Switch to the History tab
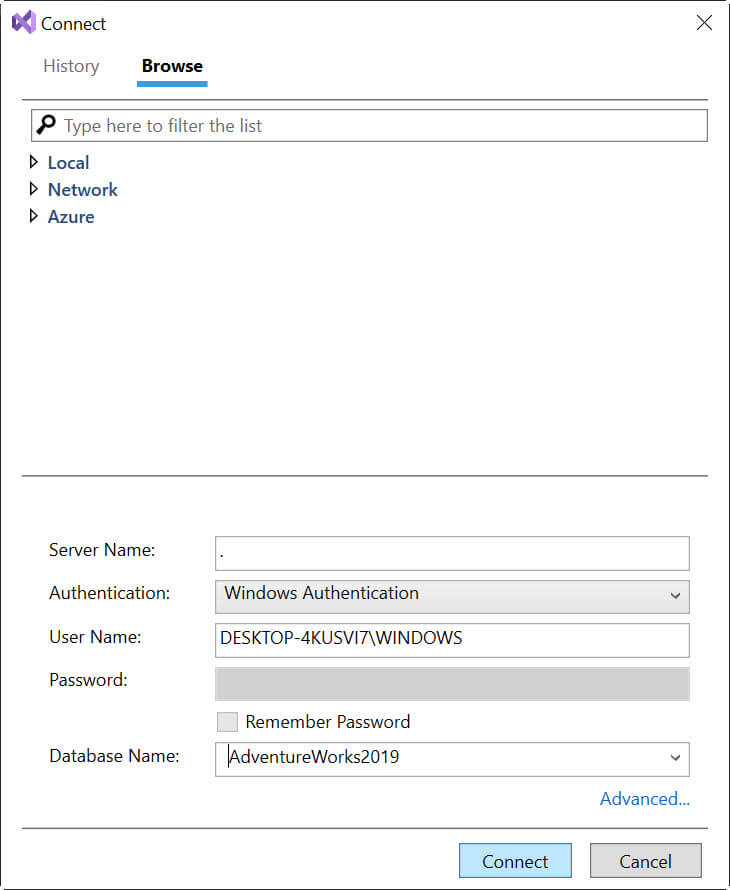730x890 pixels. pyautogui.click(x=71, y=66)
